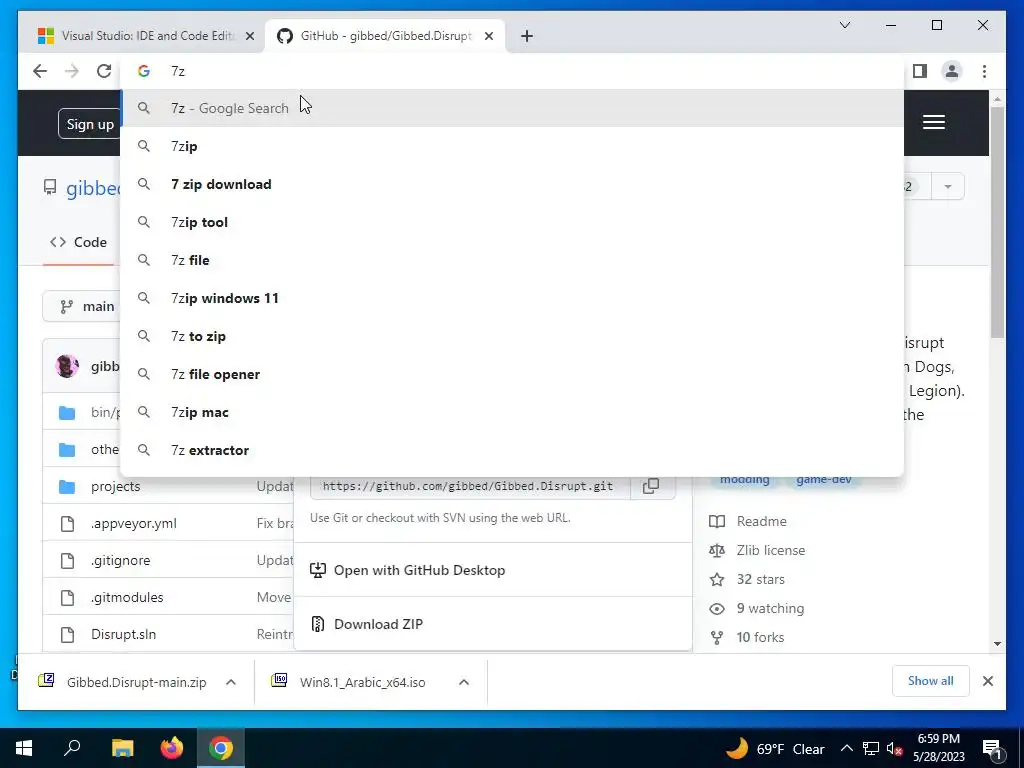Choose the '7z to zip' suggestion
Image resolution: width=1024 pixels, height=768 pixels.
[x=512, y=336]
